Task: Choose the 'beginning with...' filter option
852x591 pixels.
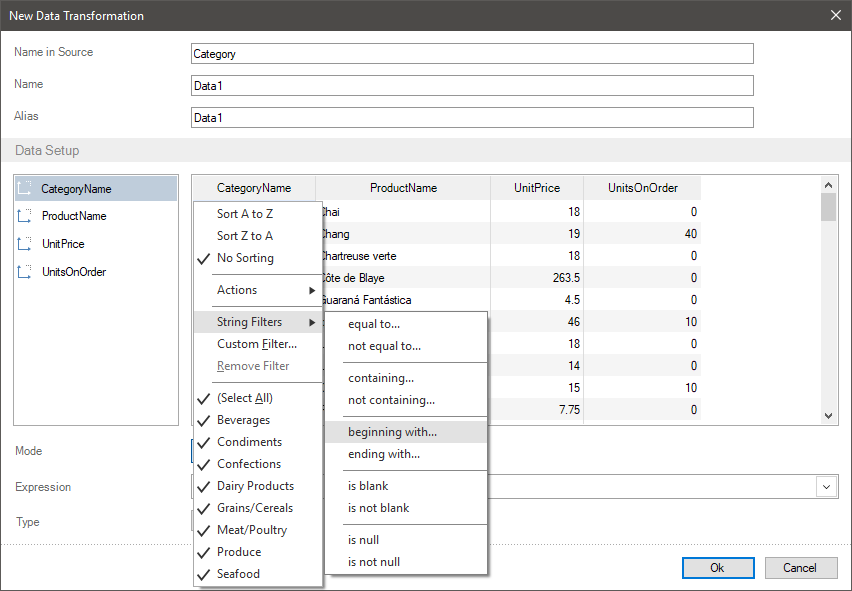Action: point(392,432)
